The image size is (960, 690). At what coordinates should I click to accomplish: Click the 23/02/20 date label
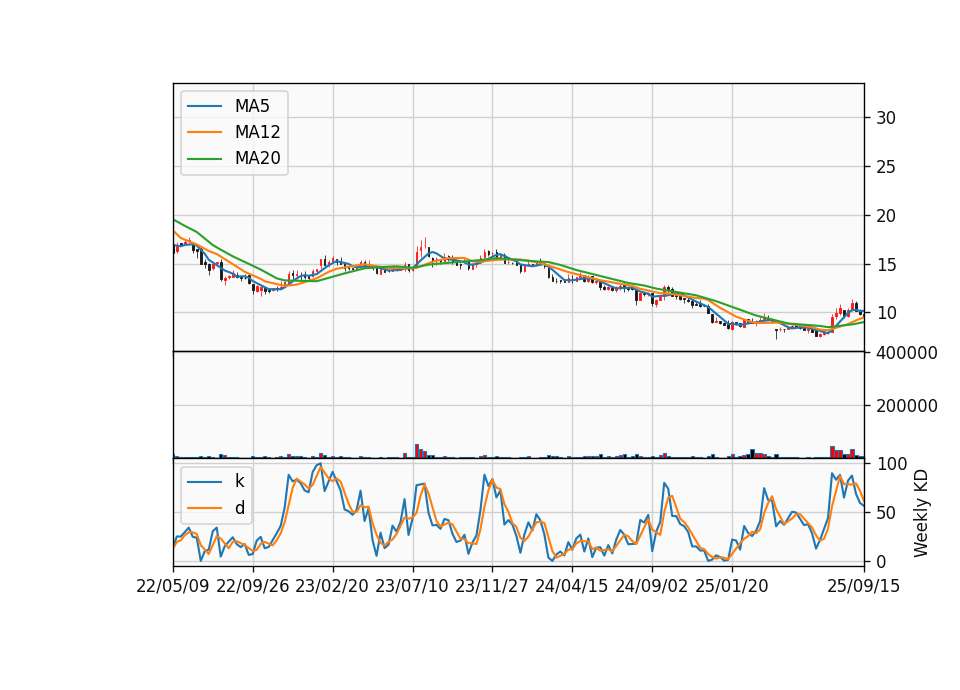[x=332, y=586]
